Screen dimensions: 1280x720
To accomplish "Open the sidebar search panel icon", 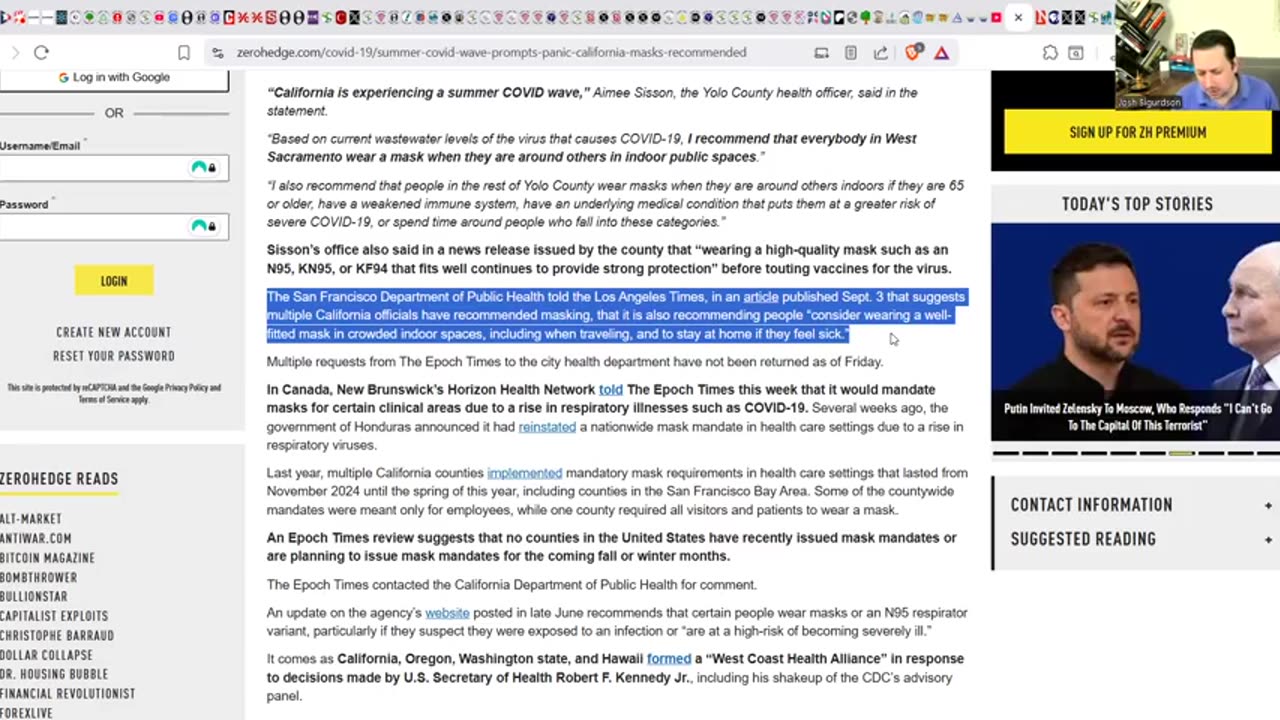I will point(1076,53).
